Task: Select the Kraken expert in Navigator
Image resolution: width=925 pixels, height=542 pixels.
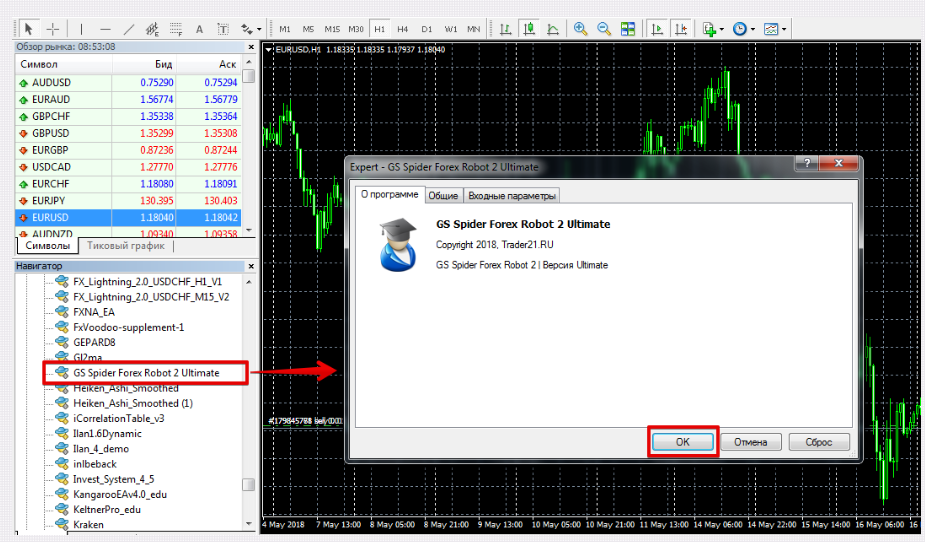Action: coord(88,524)
